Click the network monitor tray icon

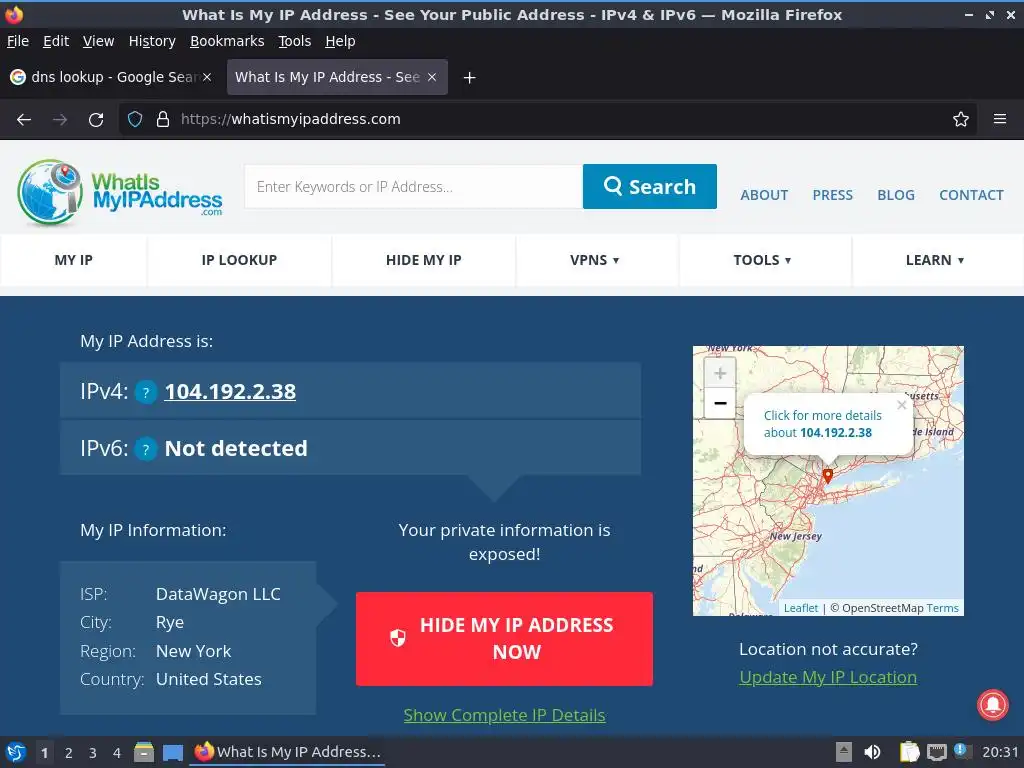pyautogui.click(x=936, y=752)
